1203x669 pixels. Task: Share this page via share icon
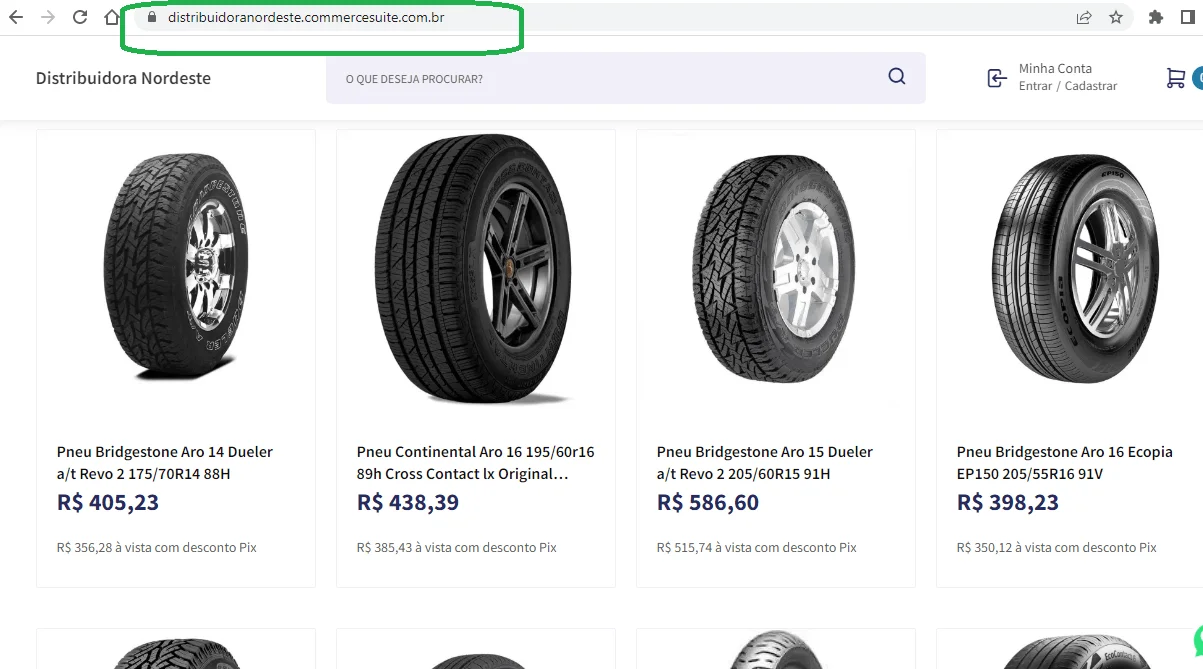(1084, 18)
